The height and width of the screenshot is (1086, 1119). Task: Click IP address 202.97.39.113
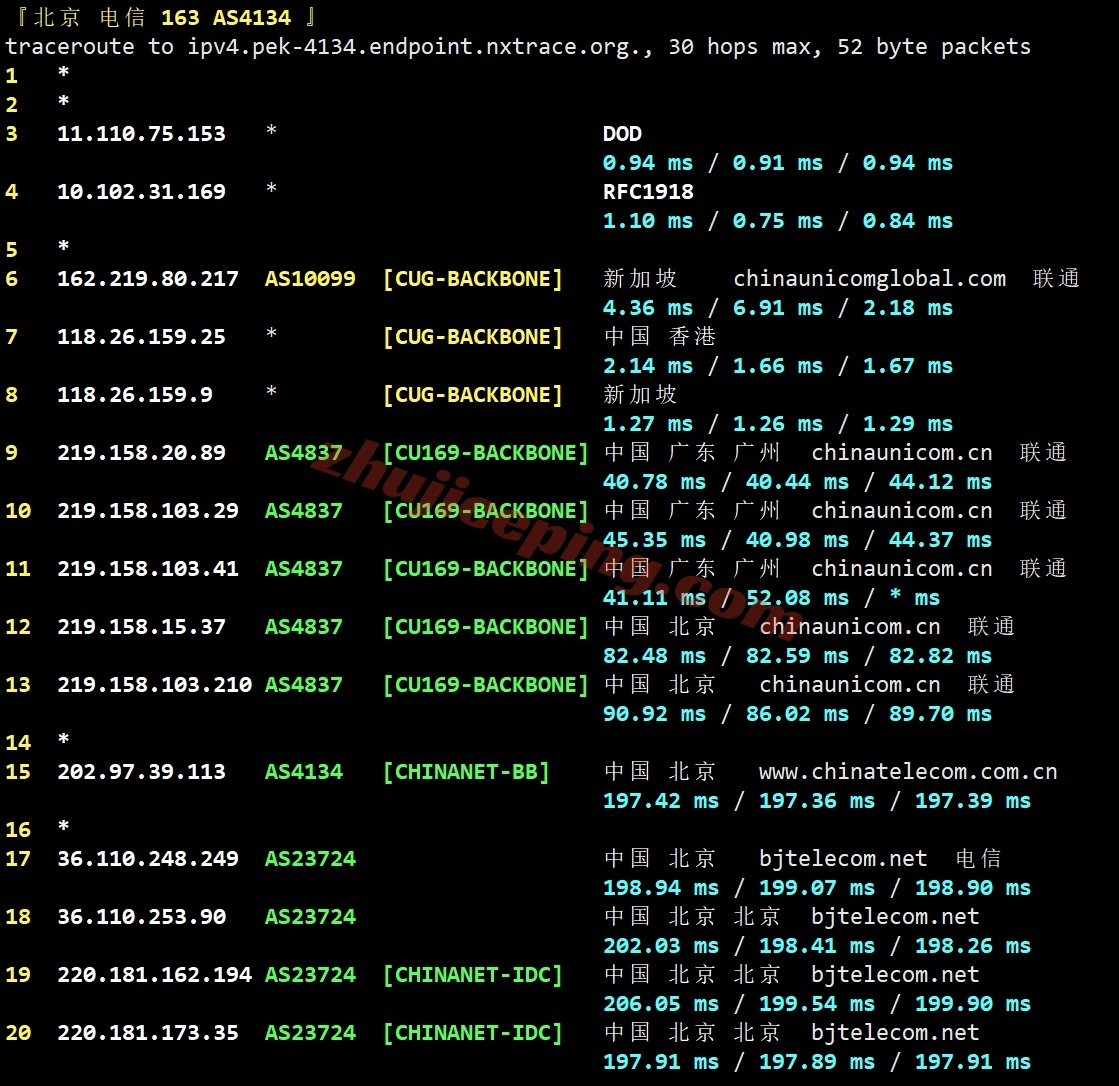[141, 772]
